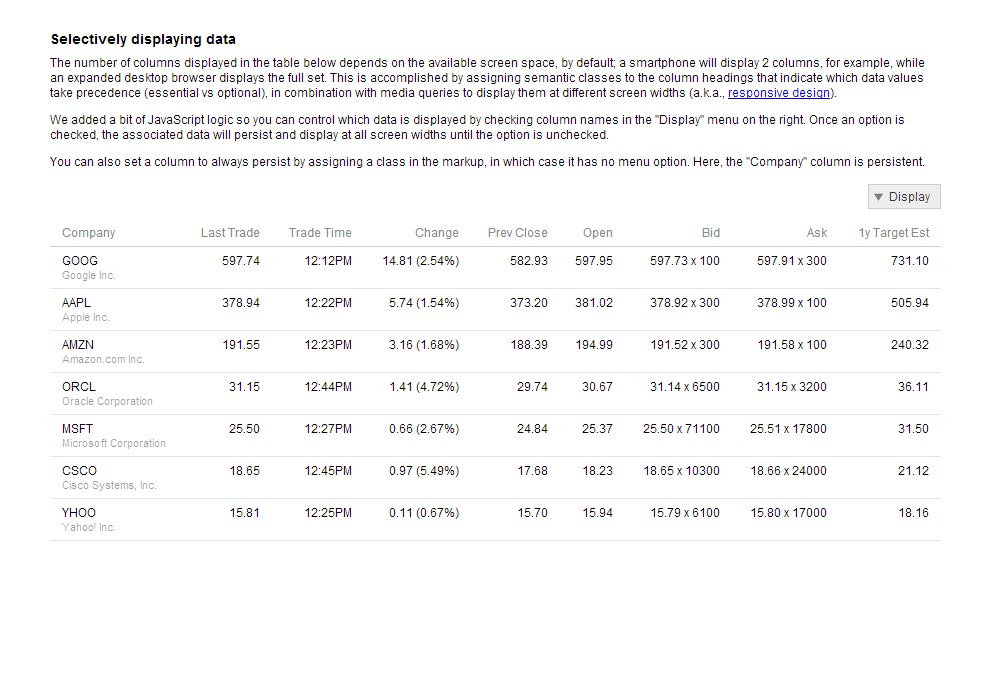990x694 pixels.
Task: Click the 1y Target Est column header
Action: pos(893,232)
